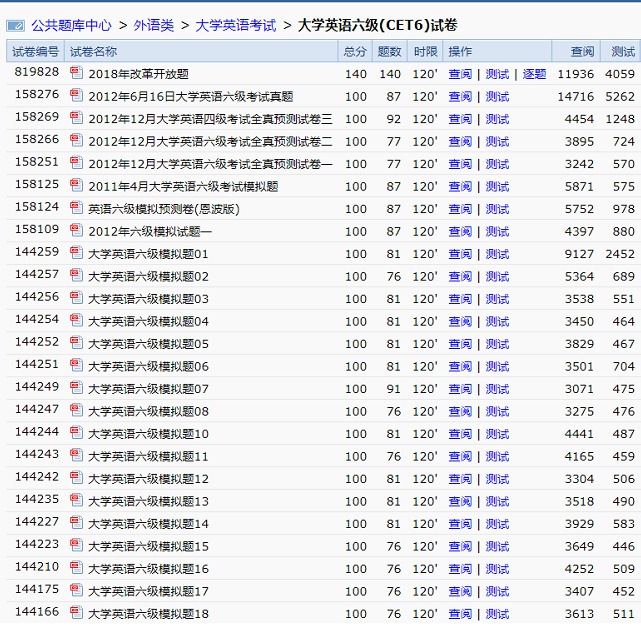Click PDF icon beside 大学英语六级模拟题18
The height and width of the screenshot is (627, 641).
pyautogui.click(x=77, y=613)
